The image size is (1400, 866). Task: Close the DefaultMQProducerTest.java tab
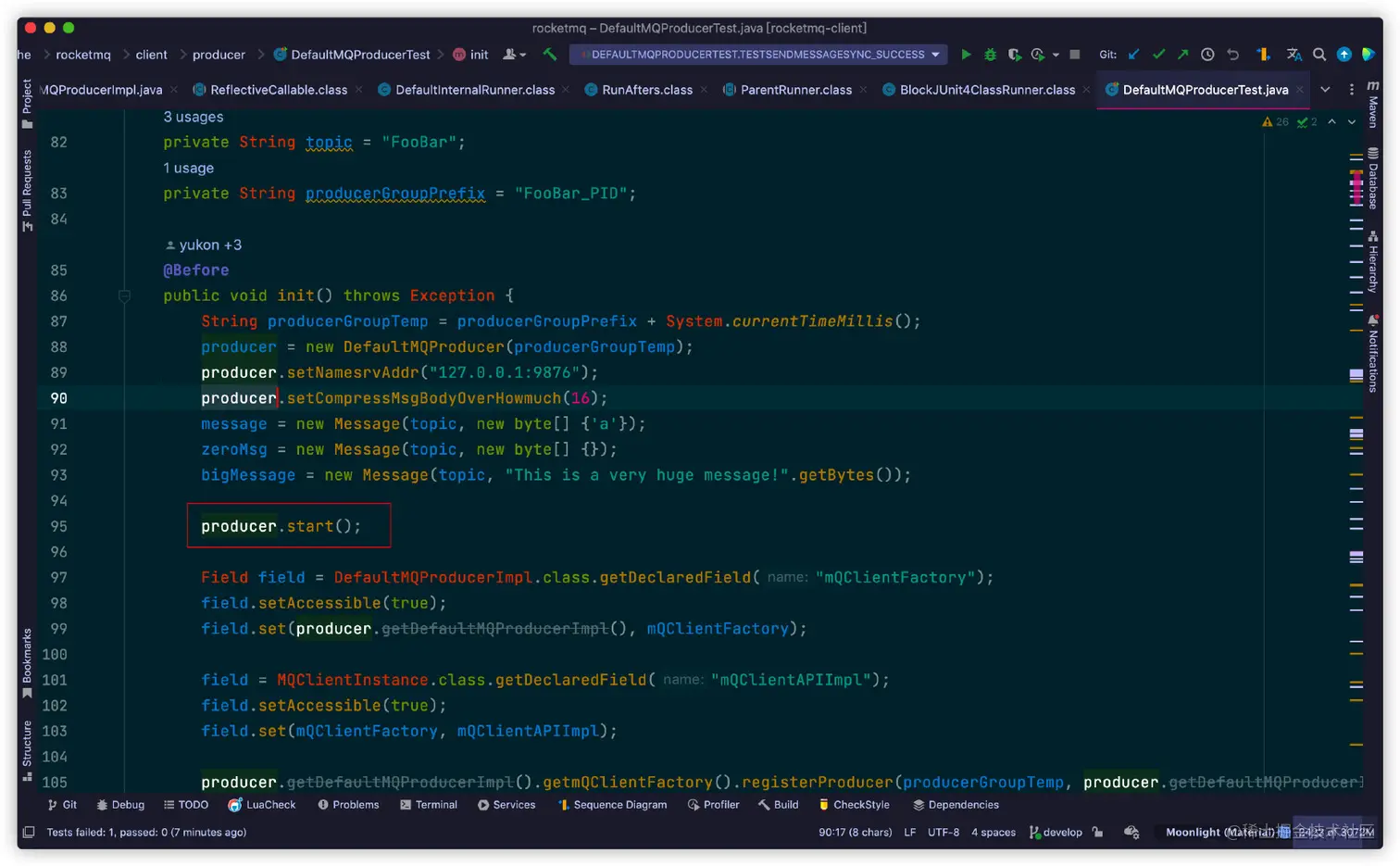(1299, 90)
